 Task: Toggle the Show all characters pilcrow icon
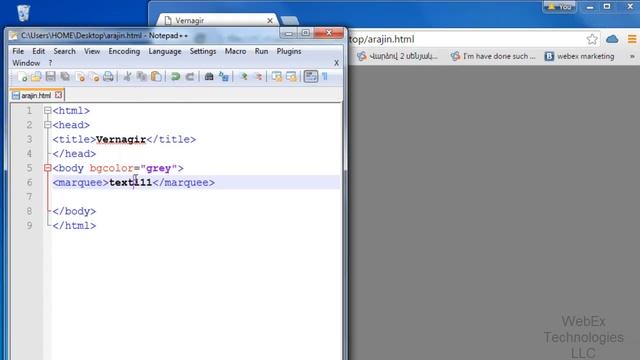[x=325, y=76]
